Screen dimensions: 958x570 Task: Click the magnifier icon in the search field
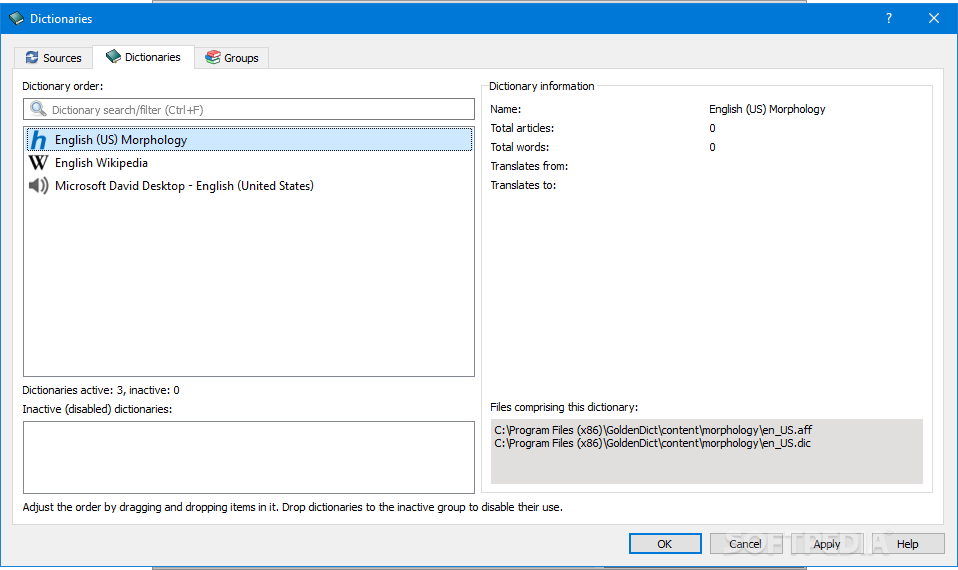[38, 109]
